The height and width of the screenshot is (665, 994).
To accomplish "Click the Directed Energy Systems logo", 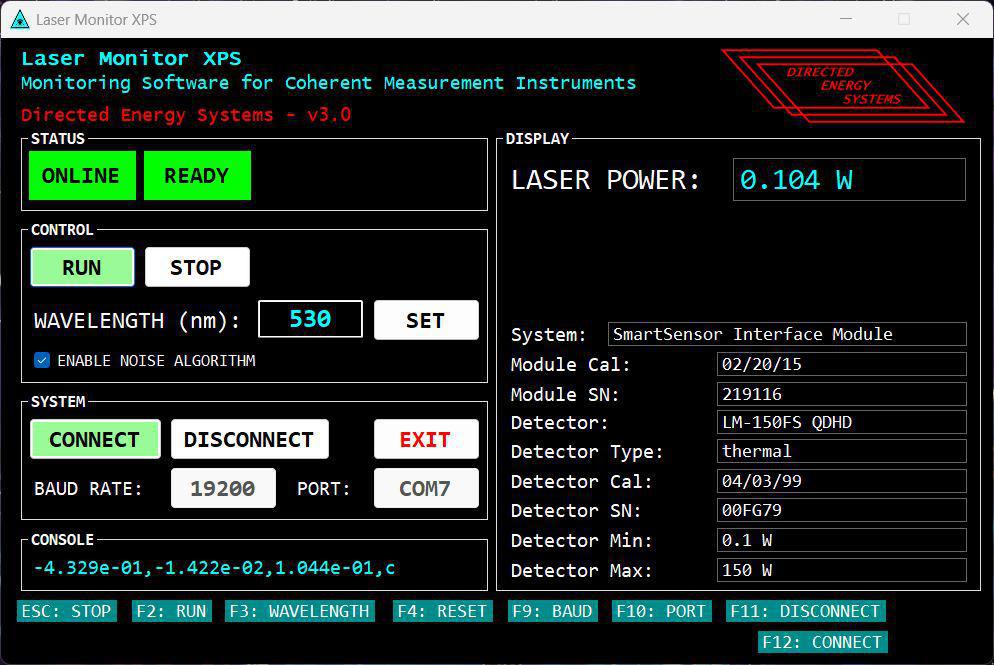I will (x=843, y=86).
